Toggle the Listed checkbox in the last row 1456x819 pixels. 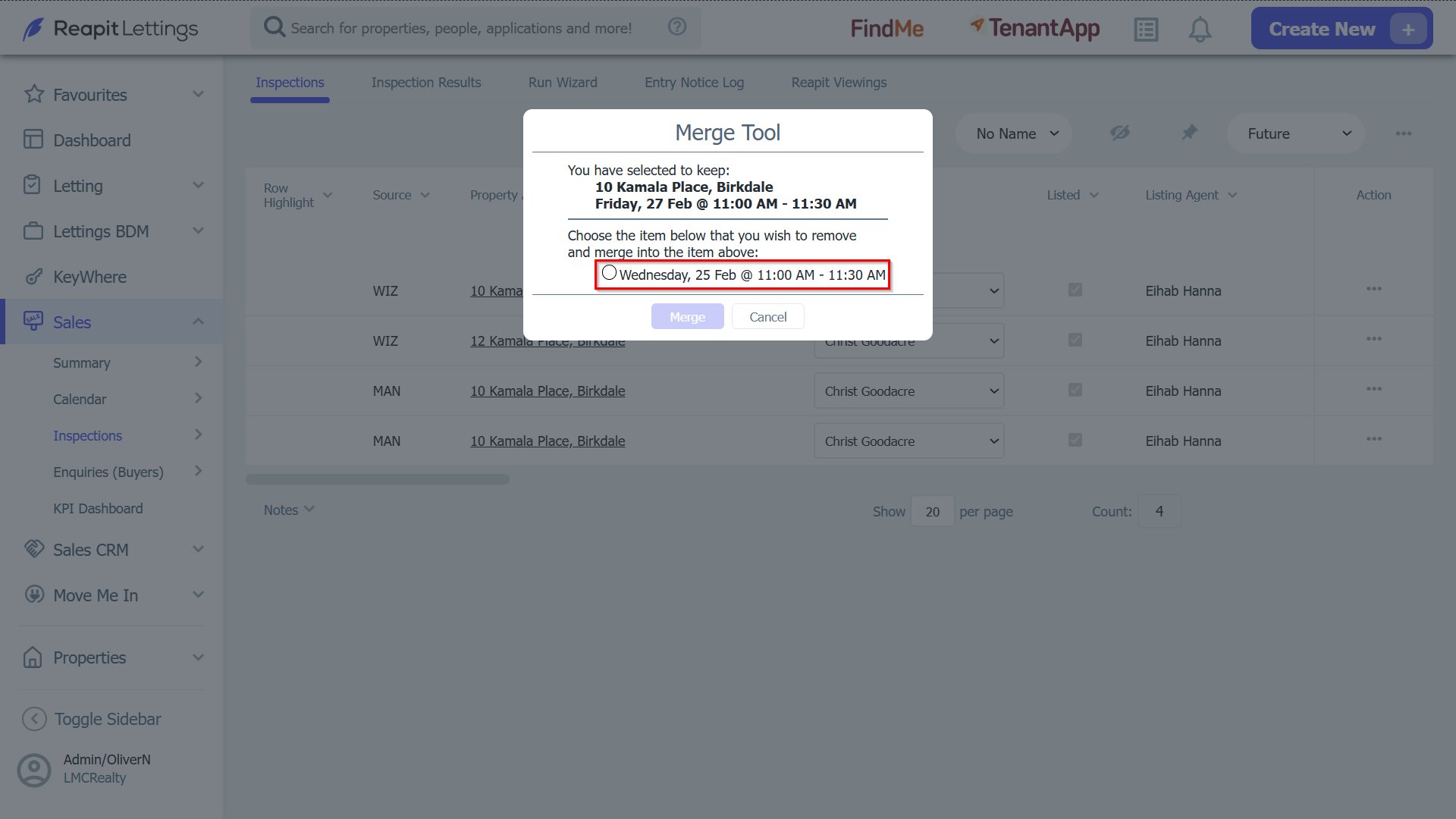coord(1075,440)
